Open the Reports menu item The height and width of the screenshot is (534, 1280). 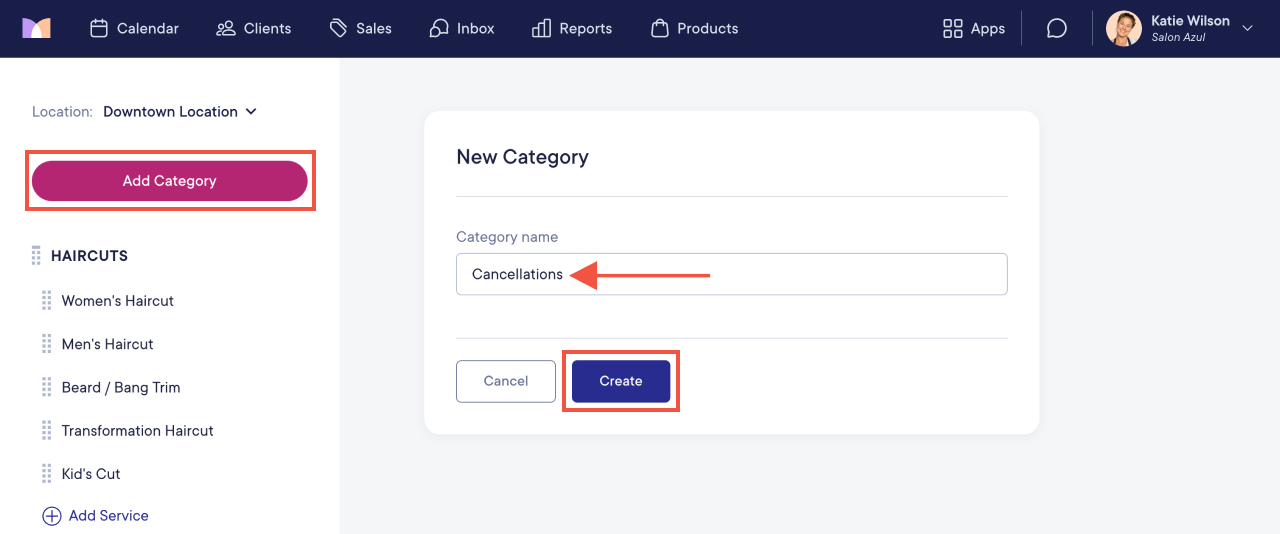[x=572, y=28]
